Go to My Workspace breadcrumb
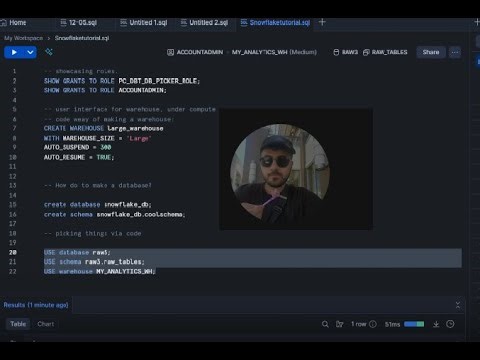 [x=24, y=38]
